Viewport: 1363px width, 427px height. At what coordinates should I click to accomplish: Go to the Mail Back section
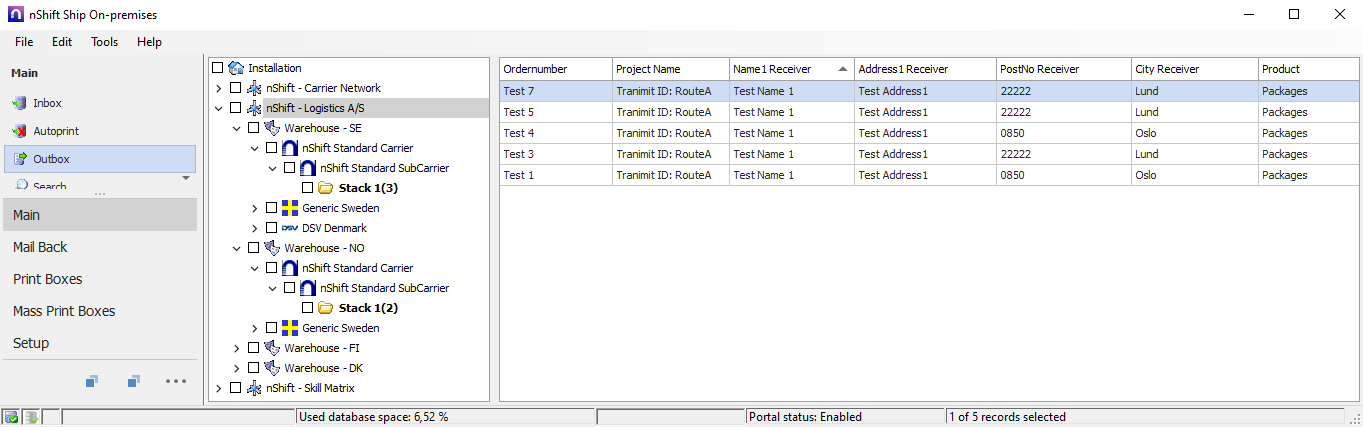pyautogui.click(x=40, y=247)
